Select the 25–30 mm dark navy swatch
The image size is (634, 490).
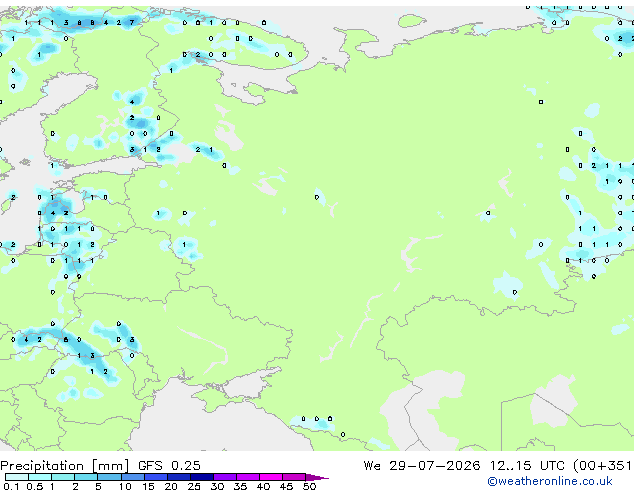[x=201, y=477]
